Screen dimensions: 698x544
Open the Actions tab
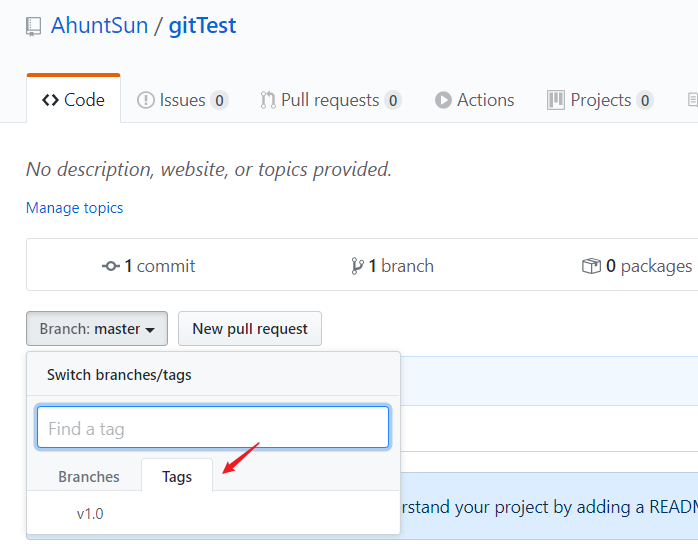[475, 100]
